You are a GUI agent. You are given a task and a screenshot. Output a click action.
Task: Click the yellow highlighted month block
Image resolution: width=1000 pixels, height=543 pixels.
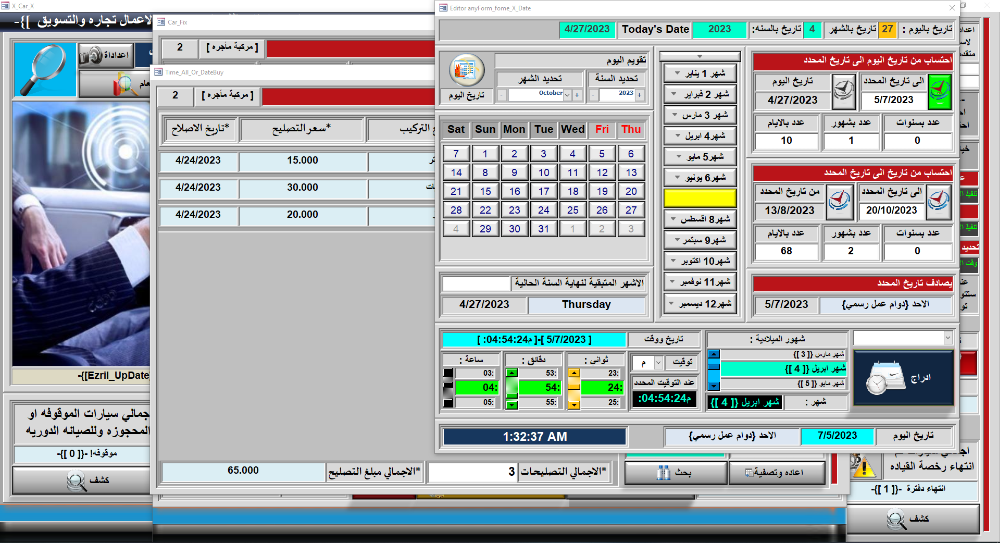tap(700, 197)
